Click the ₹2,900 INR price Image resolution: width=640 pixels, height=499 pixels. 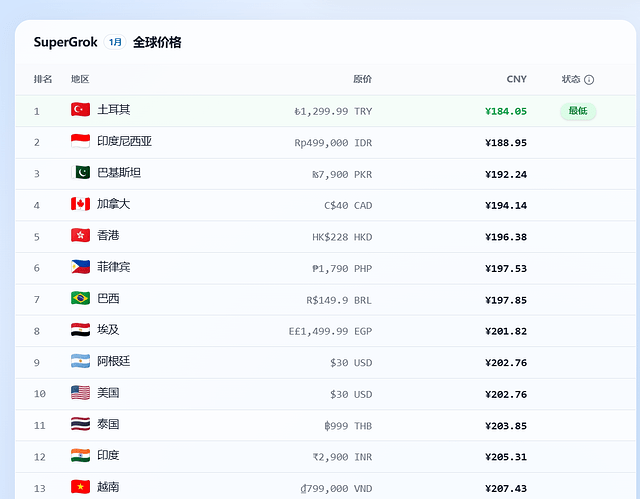coord(342,457)
